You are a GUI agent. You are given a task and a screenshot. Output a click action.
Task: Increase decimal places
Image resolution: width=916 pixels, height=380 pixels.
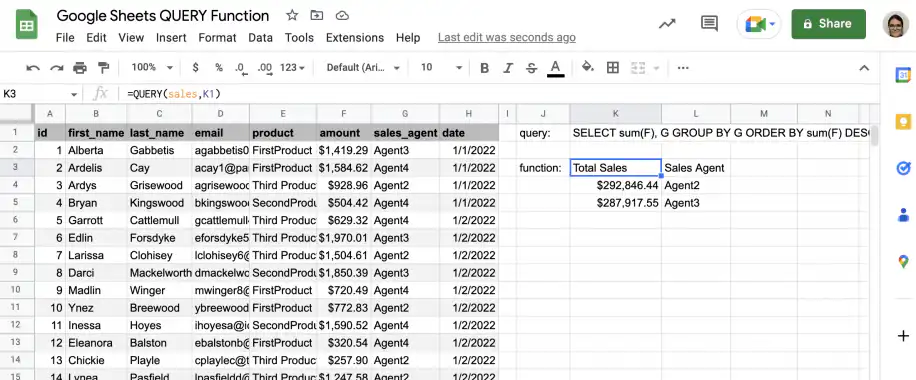click(x=265, y=68)
